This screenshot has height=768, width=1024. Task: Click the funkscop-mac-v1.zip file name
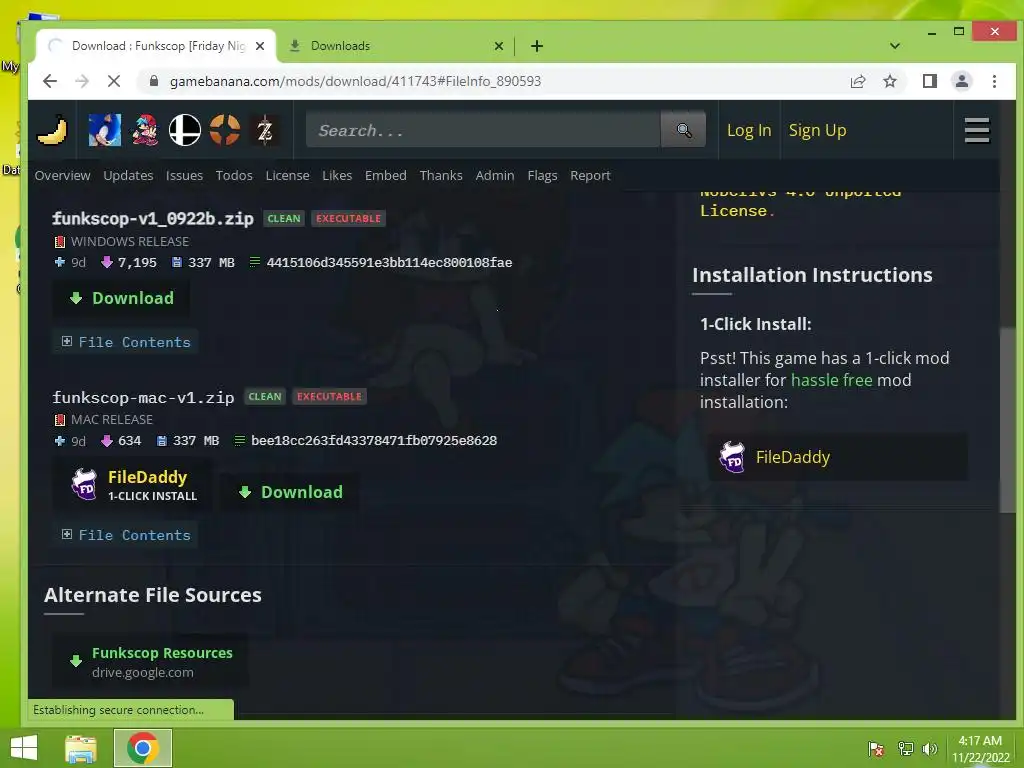(143, 397)
